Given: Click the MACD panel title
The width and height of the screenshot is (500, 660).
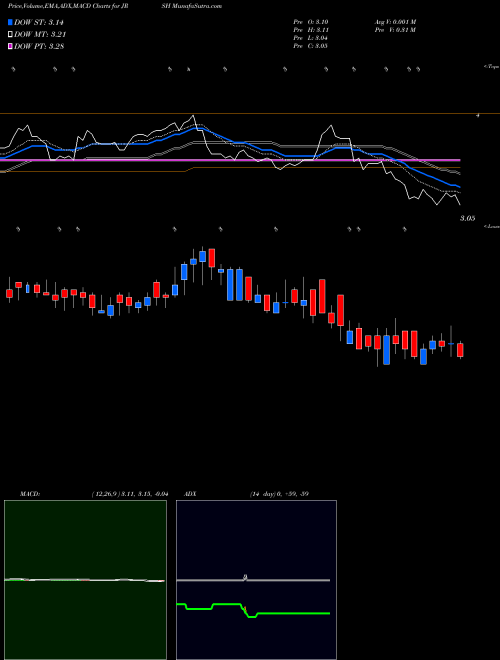Looking at the screenshot, I should click(x=30, y=494).
